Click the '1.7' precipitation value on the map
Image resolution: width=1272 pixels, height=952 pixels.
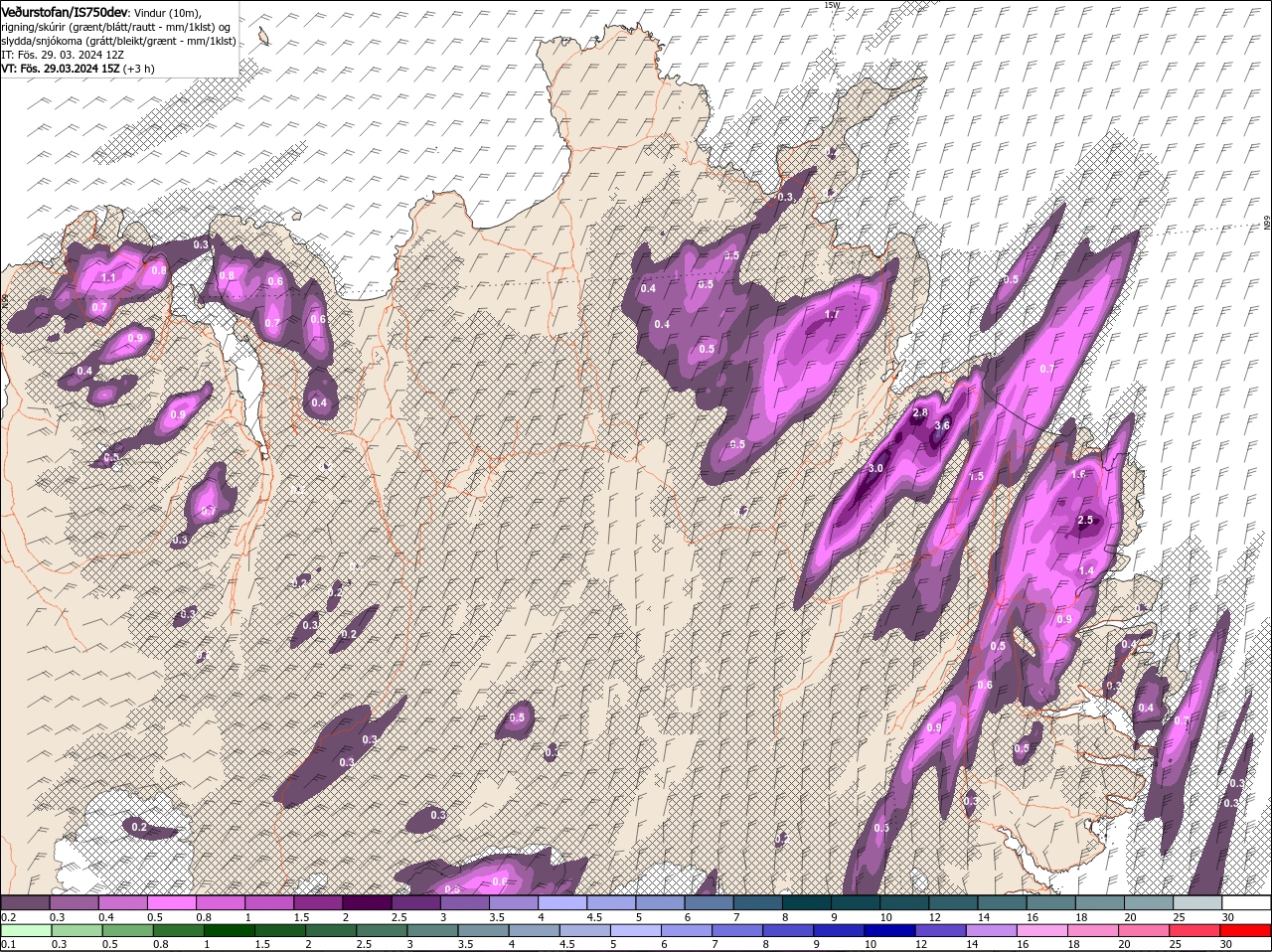click(x=832, y=315)
